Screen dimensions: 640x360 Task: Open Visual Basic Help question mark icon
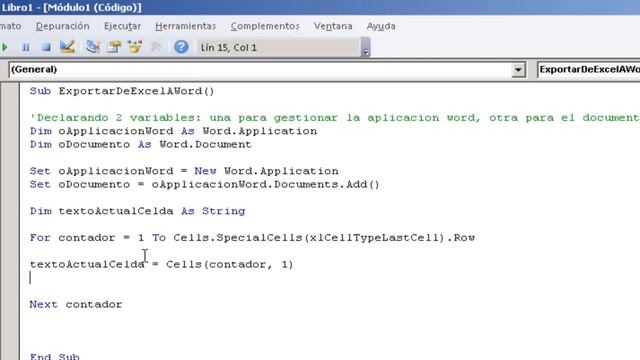coord(181,47)
